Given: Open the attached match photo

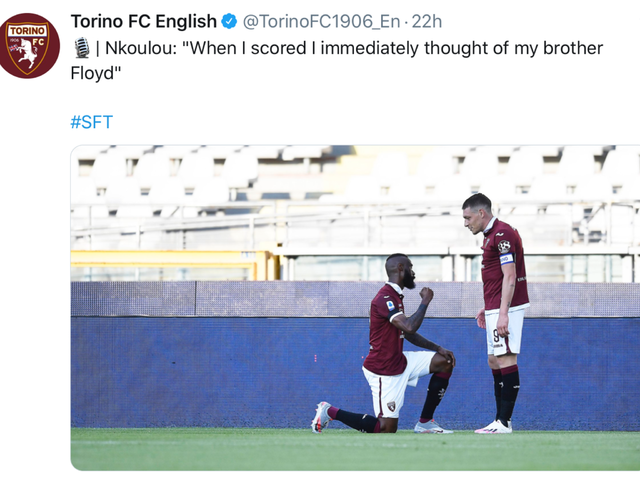Looking at the screenshot, I should click(x=355, y=308).
